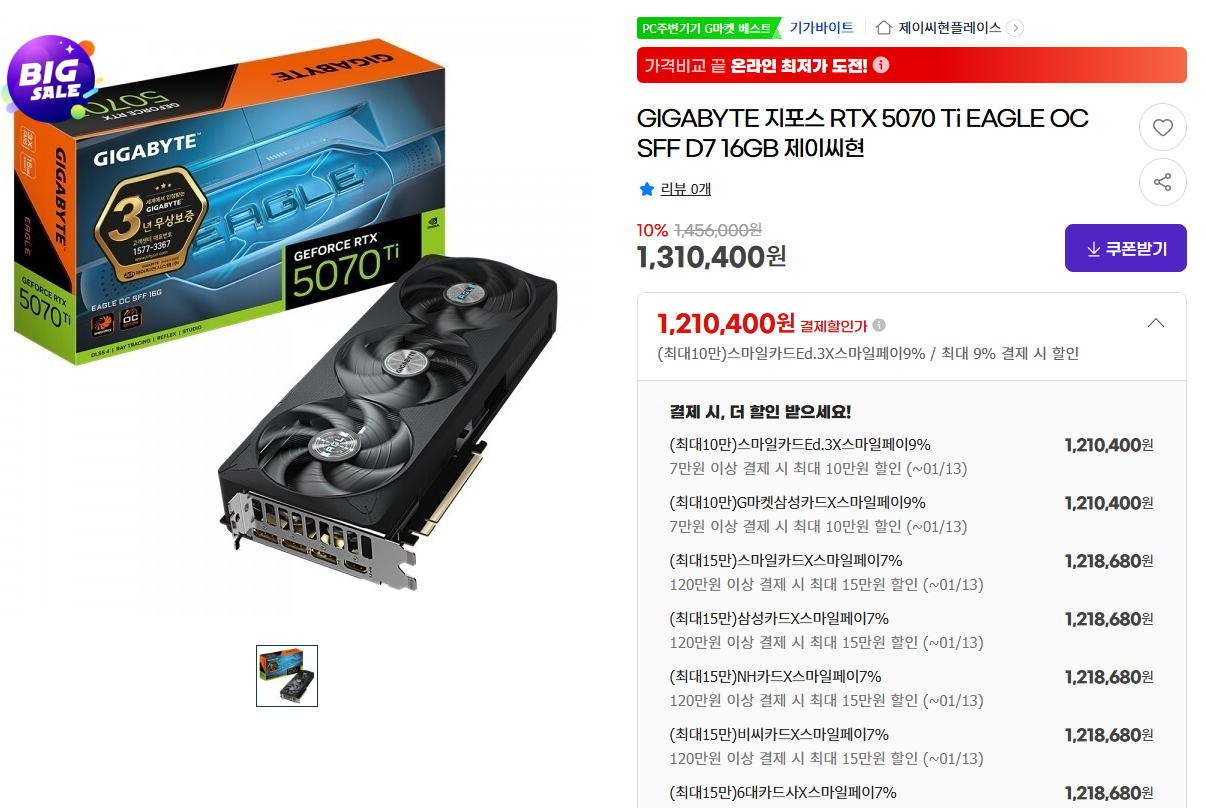Click the 온라인 최저가 도전 red banner
Image resolution: width=1206 pixels, height=808 pixels.
click(911, 65)
